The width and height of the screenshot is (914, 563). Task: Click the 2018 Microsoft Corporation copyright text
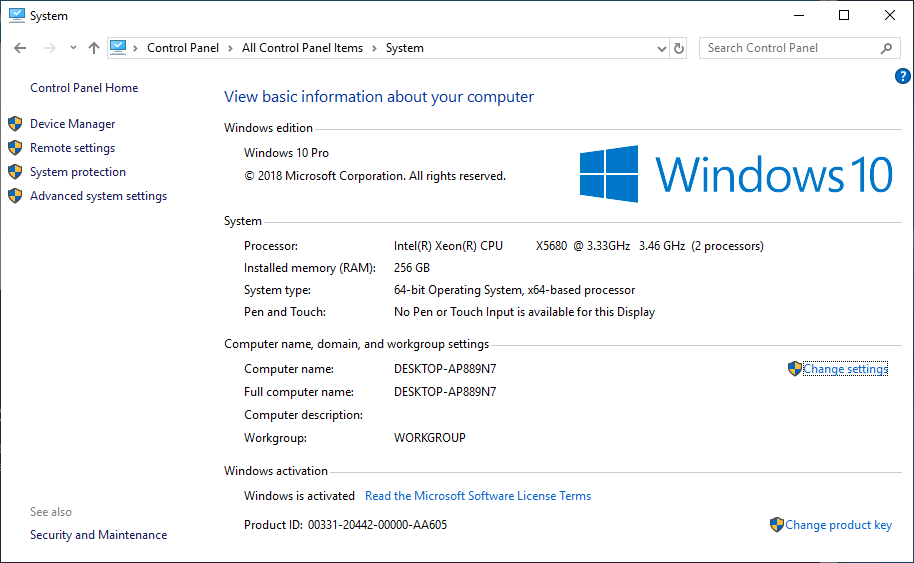click(375, 176)
